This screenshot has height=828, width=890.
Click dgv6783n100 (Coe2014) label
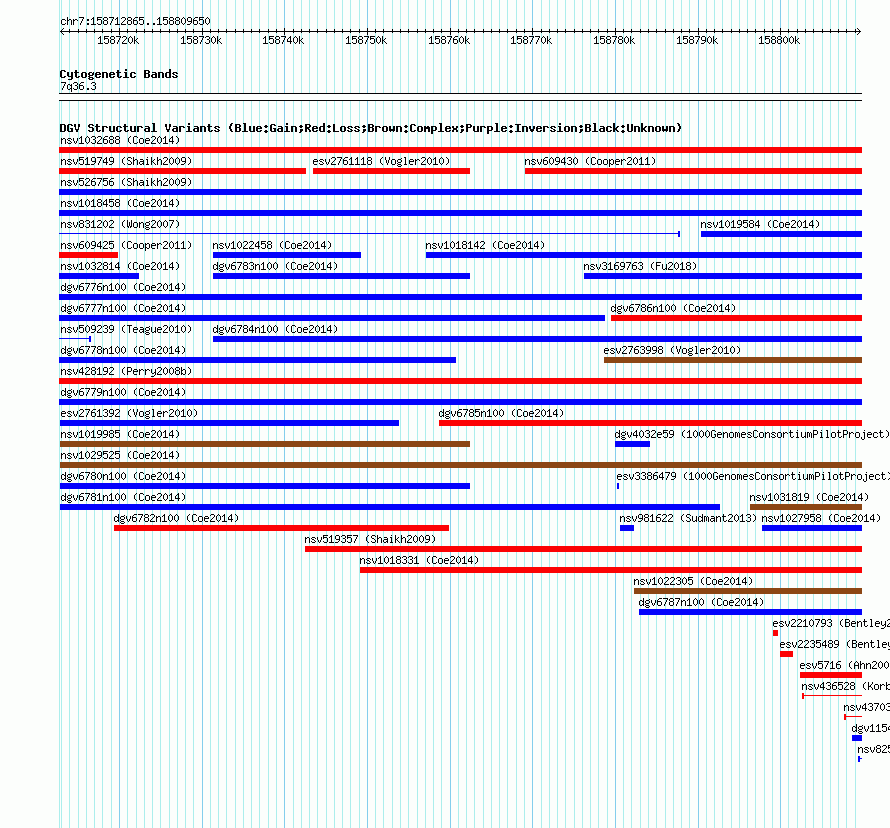[275, 266]
